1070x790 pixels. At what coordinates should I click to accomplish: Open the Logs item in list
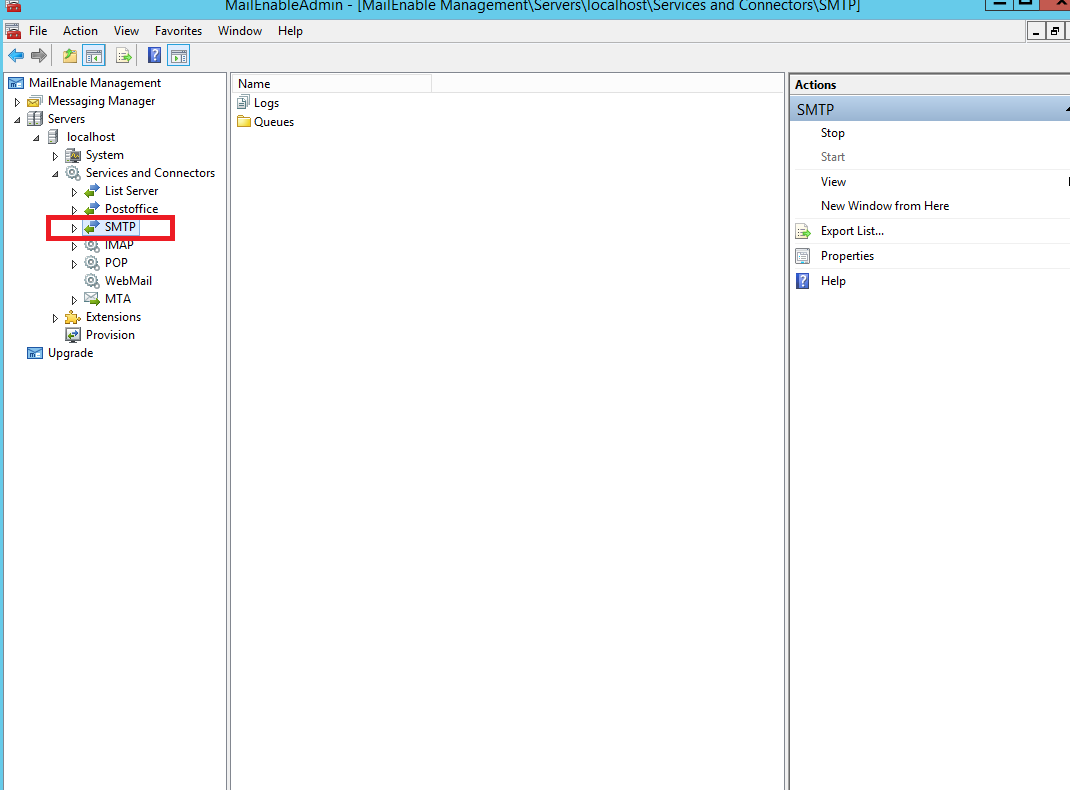266,103
